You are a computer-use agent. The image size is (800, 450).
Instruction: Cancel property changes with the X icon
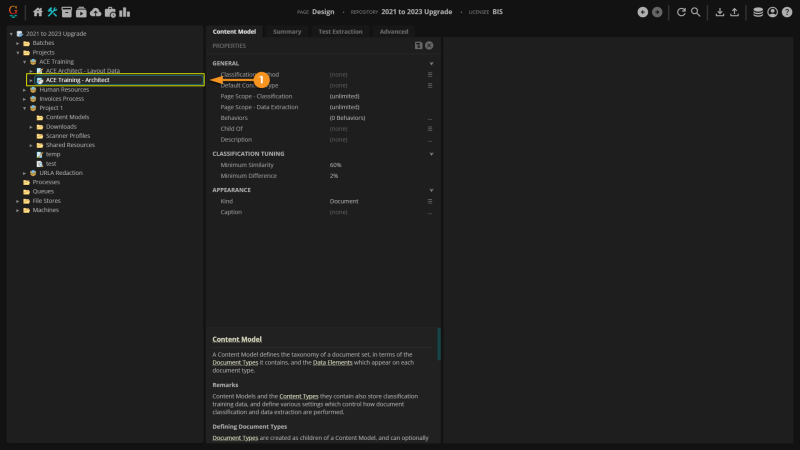pos(429,45)
